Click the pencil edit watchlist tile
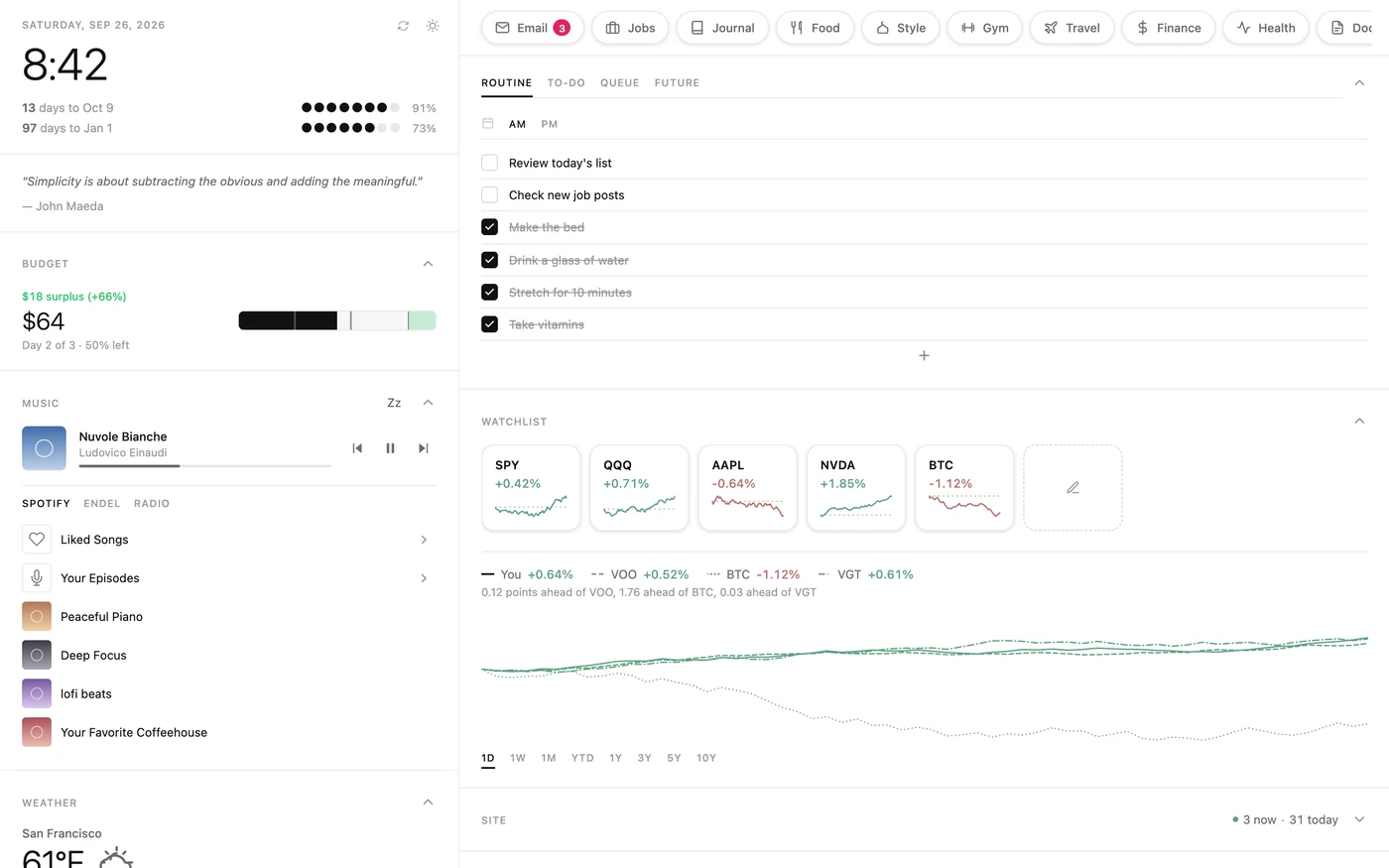 [1073, 488]
